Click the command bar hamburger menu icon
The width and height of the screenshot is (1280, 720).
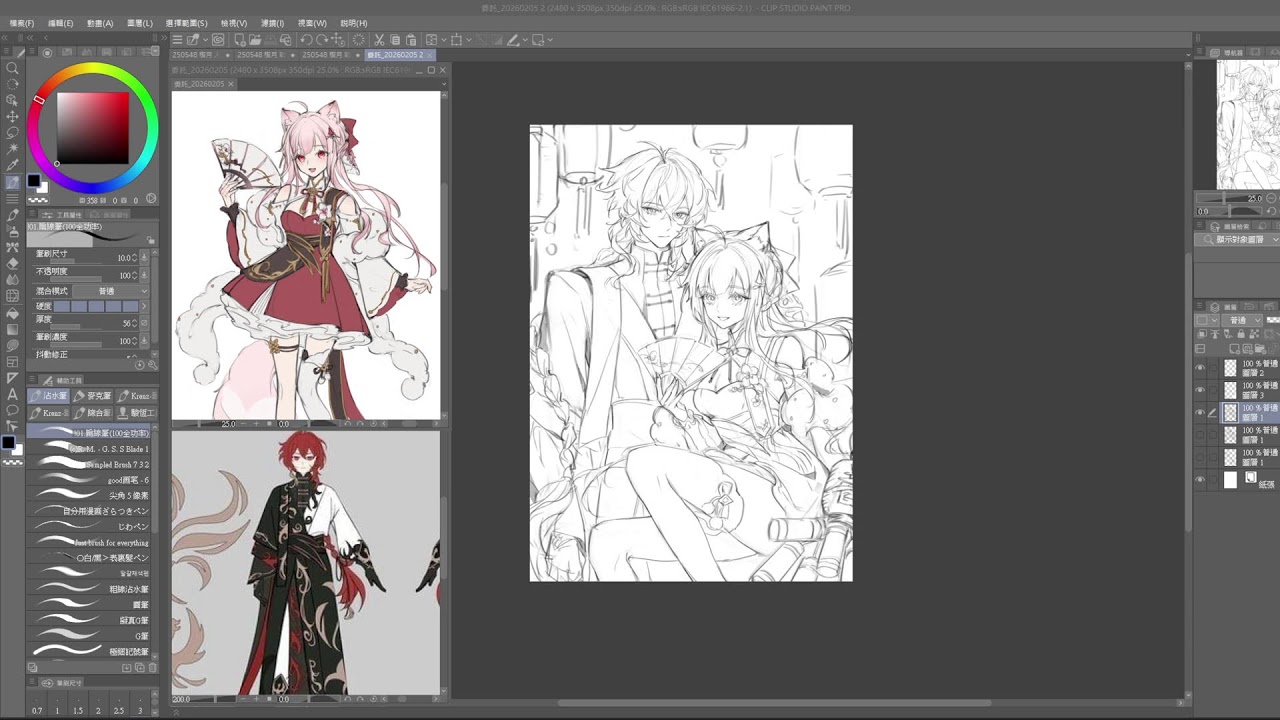coord(177,40)
